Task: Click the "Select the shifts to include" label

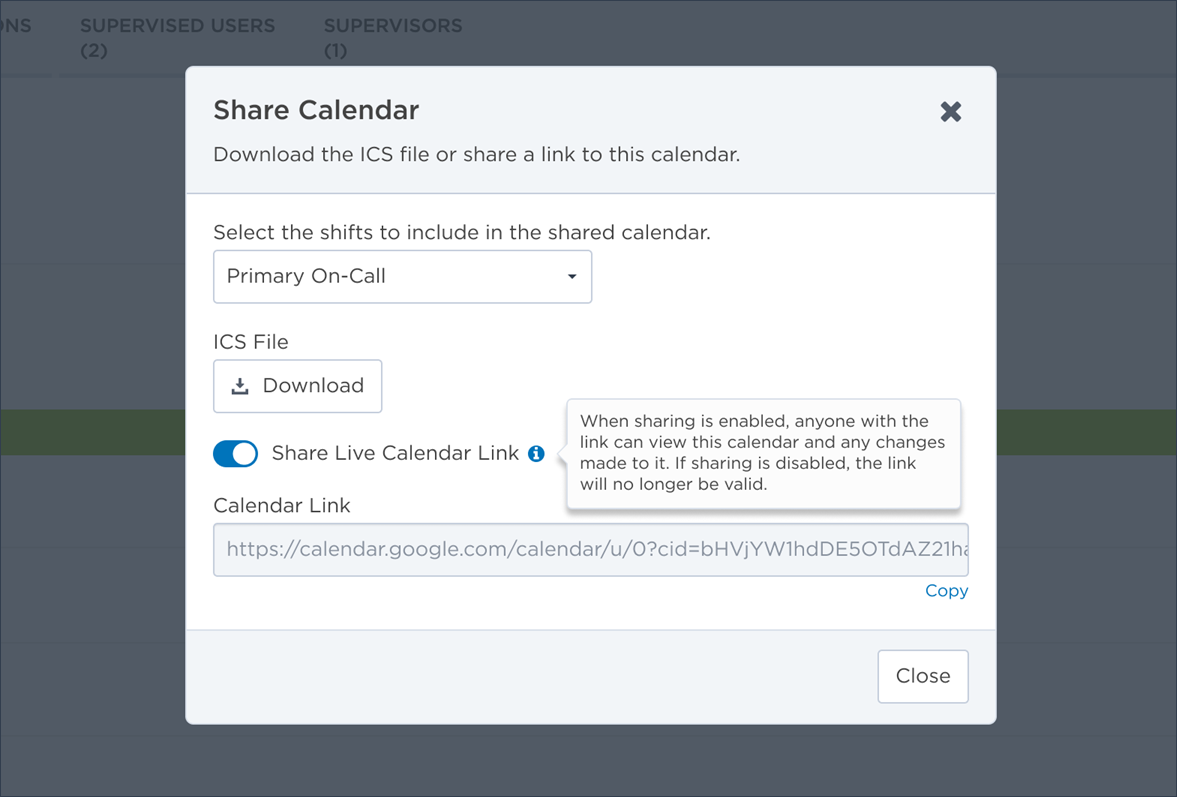Action: (x=462, y=233)
